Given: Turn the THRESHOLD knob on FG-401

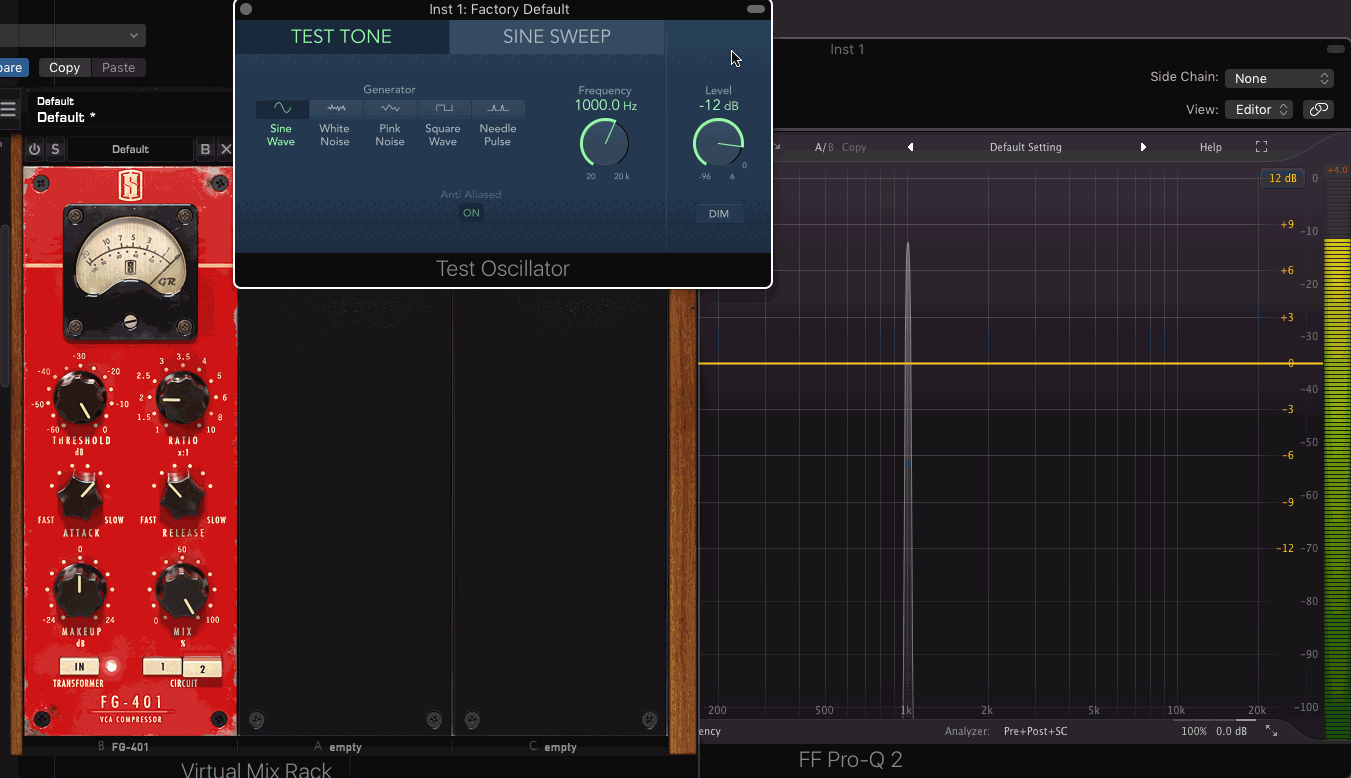Looking at the screenshot, I should [80, 398].
